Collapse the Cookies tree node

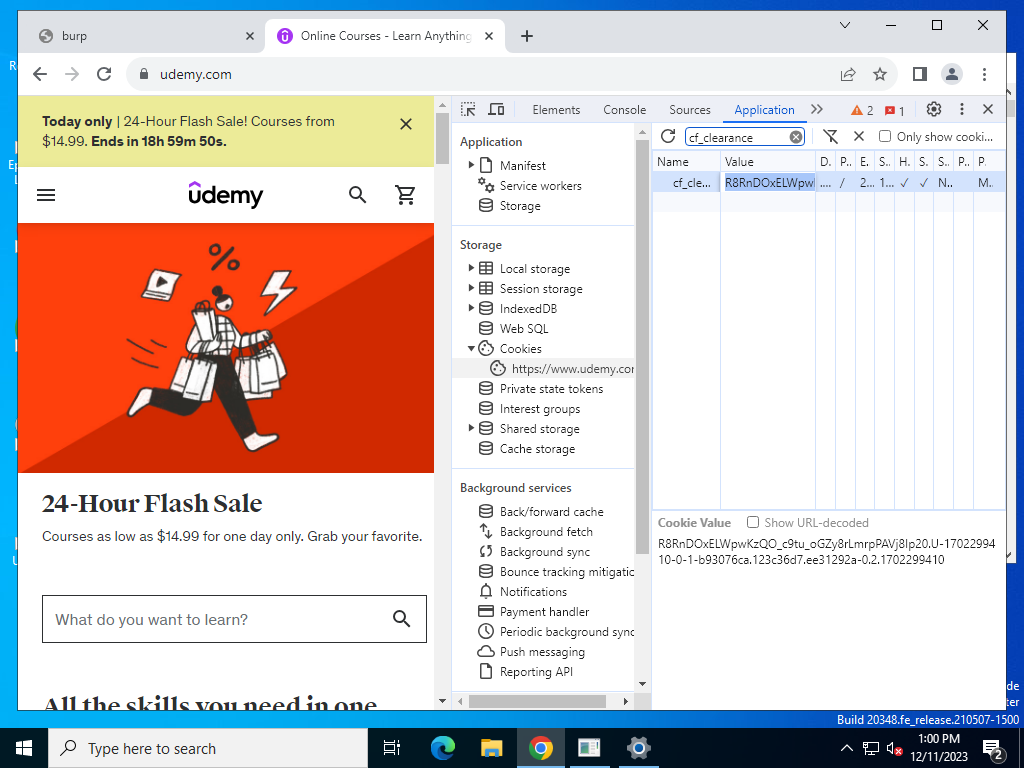coord(471,348)
